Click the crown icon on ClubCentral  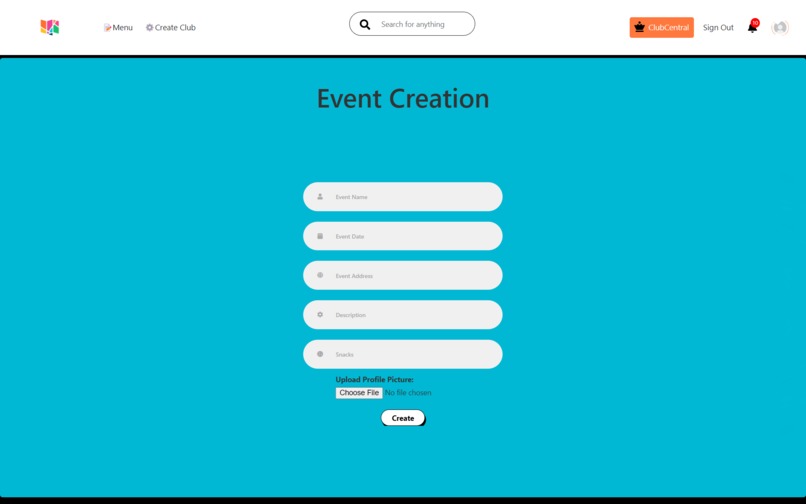639,27
